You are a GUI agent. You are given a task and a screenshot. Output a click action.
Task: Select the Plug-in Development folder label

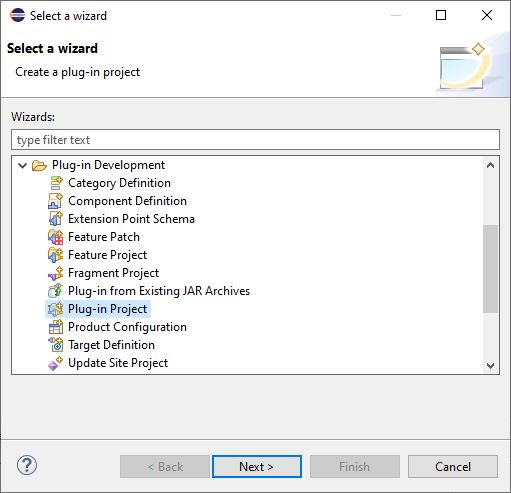(108, 165)
